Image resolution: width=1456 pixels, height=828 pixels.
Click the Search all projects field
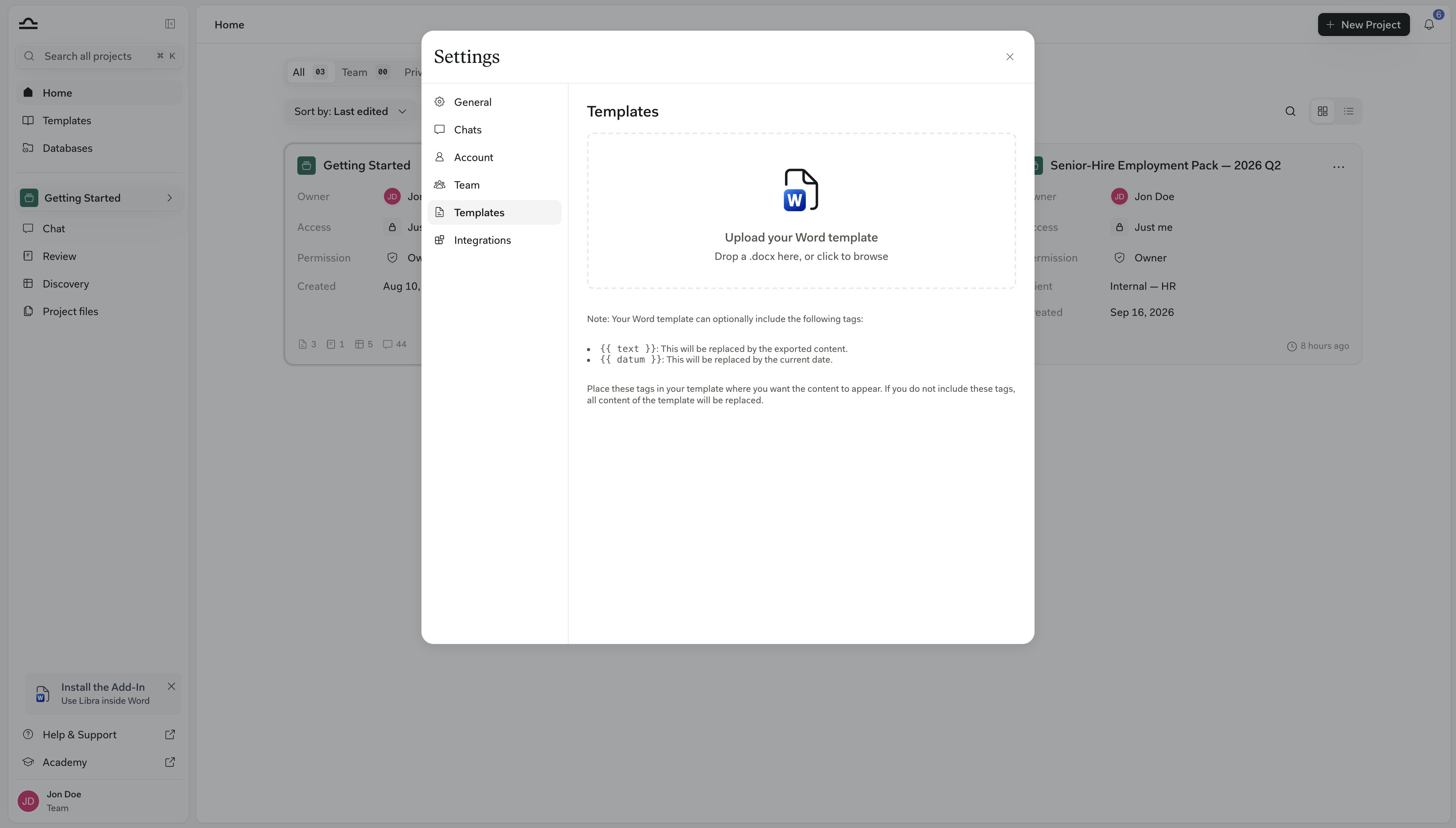coord(99,56)
